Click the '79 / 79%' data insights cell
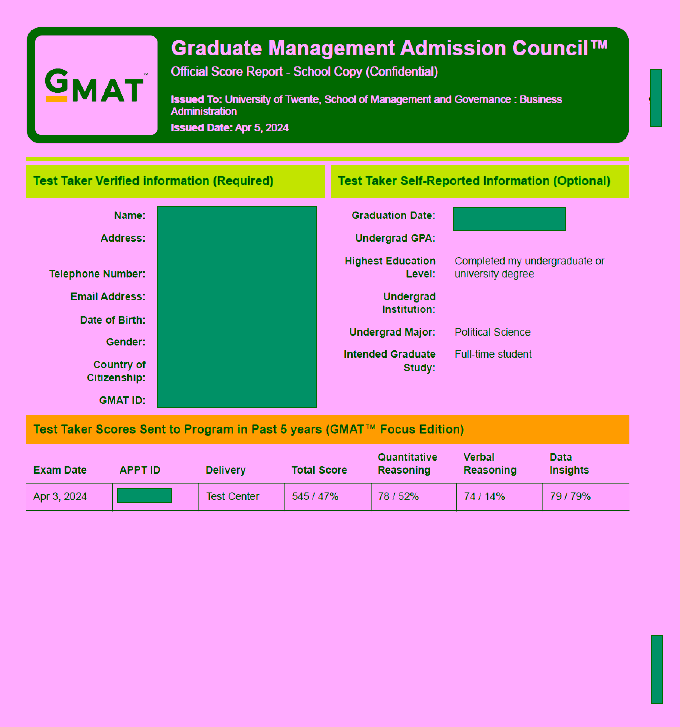 (571, 497)
